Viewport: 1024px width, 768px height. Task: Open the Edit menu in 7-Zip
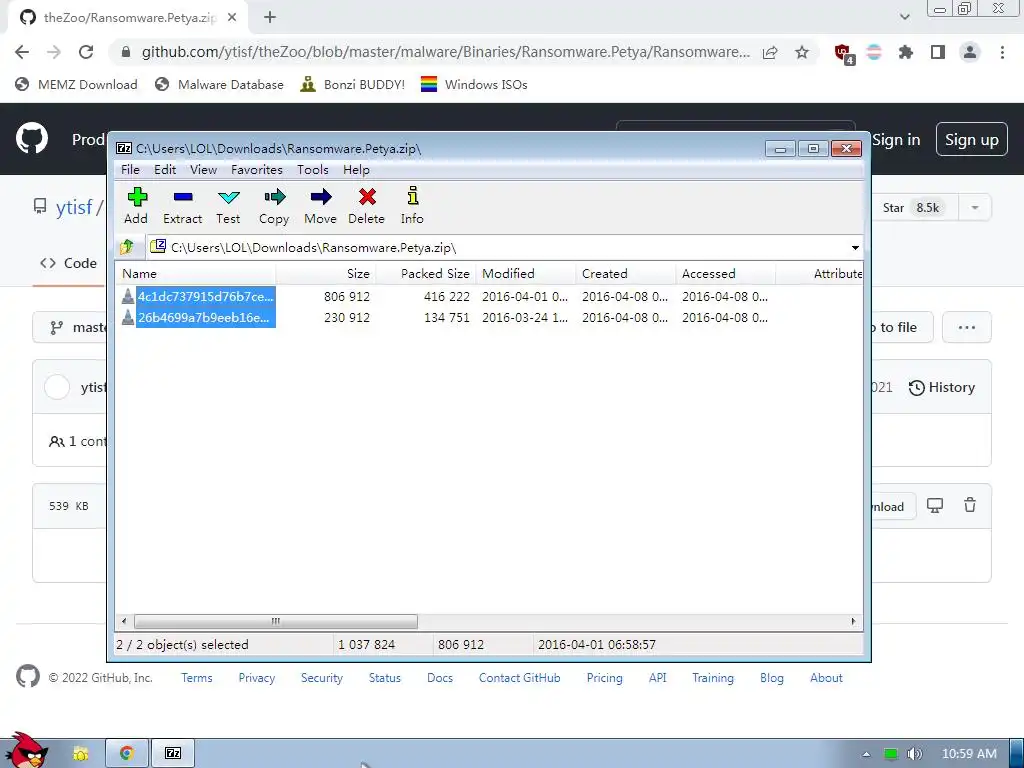165,170
